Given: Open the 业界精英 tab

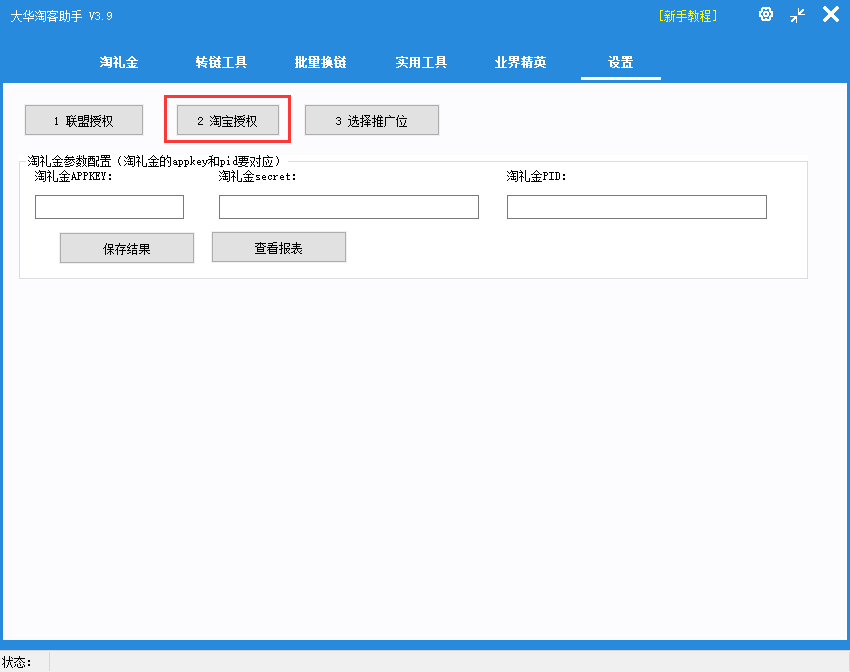Looking at the screenshot, I should click(x=520, y=62).
